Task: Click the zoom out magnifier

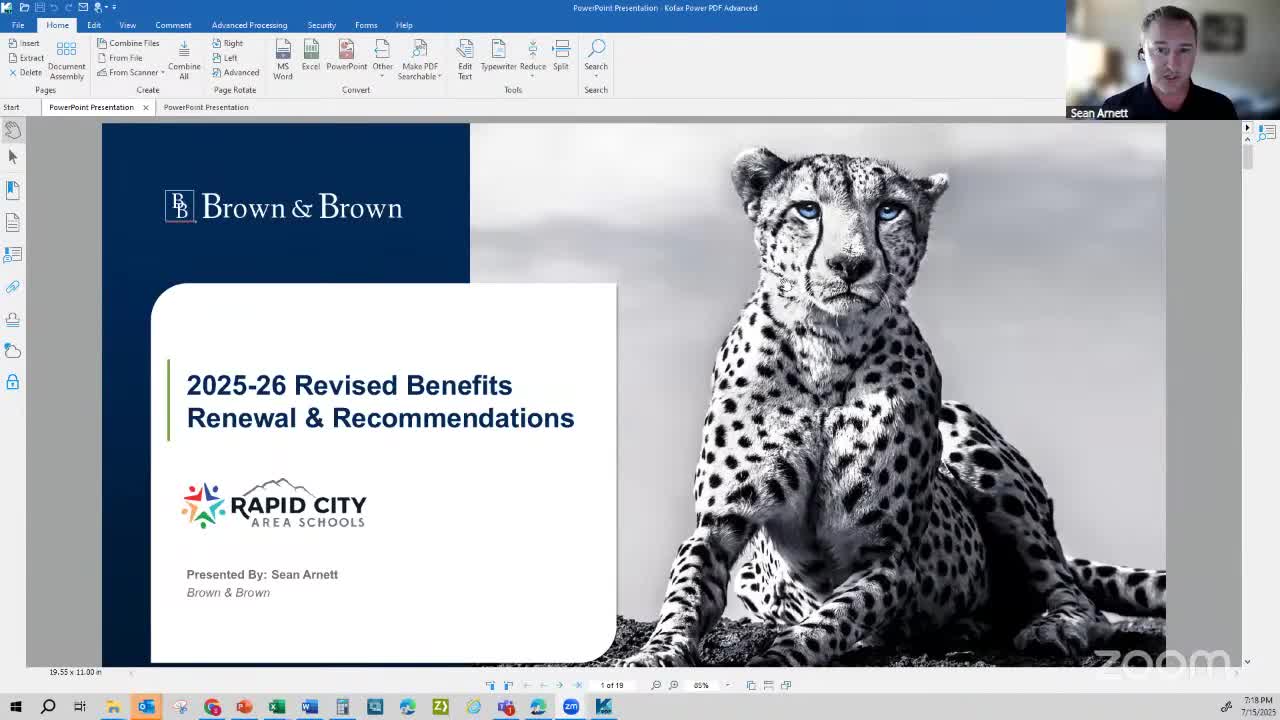Action: [x=656, y=685]
